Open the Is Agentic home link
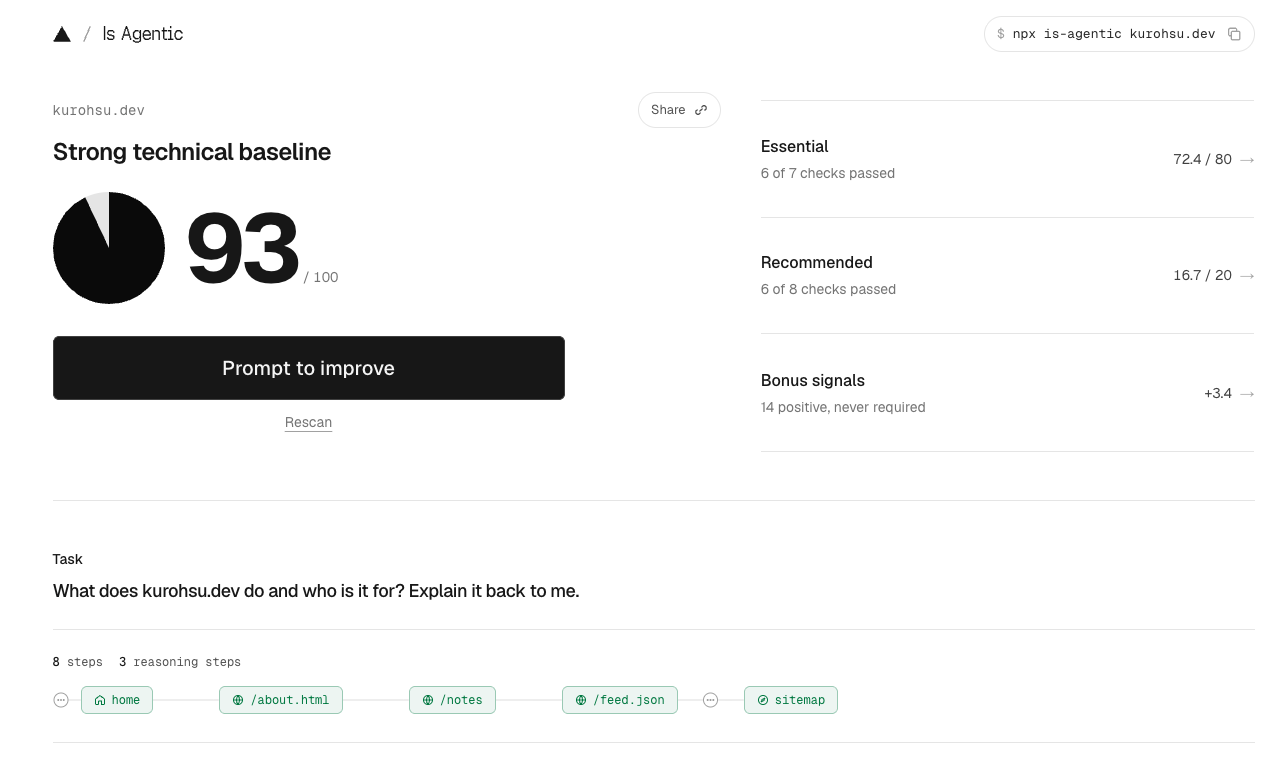 point(142,34)
